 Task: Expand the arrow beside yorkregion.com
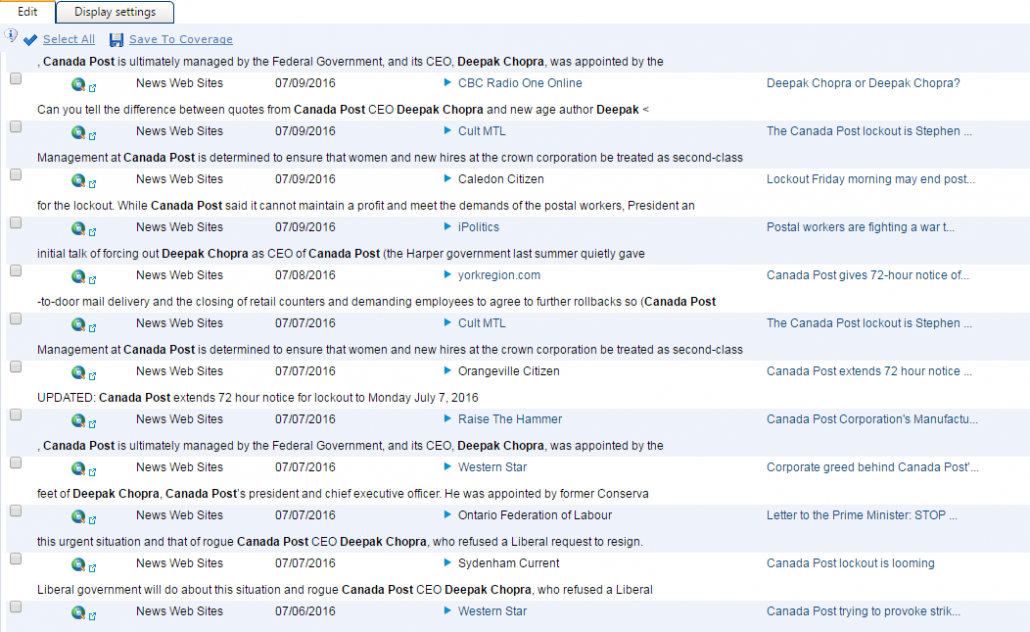pyautogui.click(x=447, y=275)
